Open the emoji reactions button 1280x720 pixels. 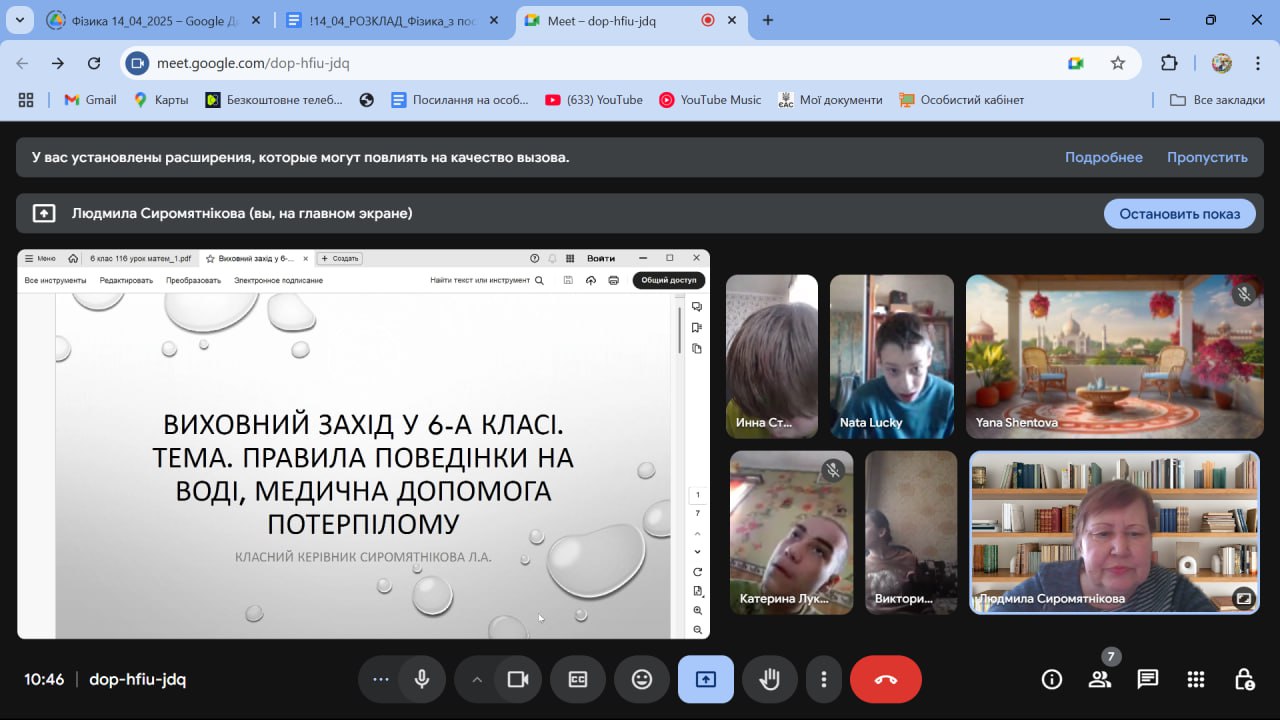tap(642, 680)
